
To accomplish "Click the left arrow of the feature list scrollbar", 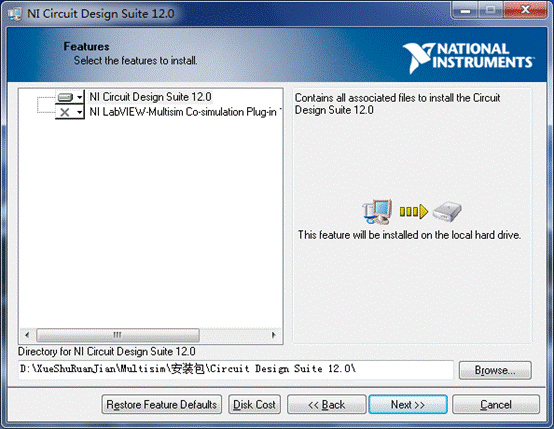I will pos(27,335).
